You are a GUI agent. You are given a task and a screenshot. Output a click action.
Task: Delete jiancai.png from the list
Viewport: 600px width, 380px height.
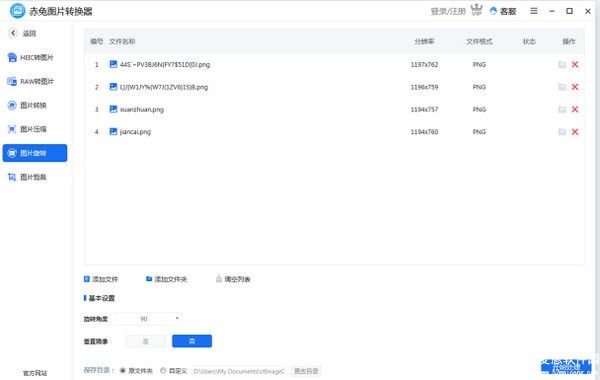coord(575,132)
